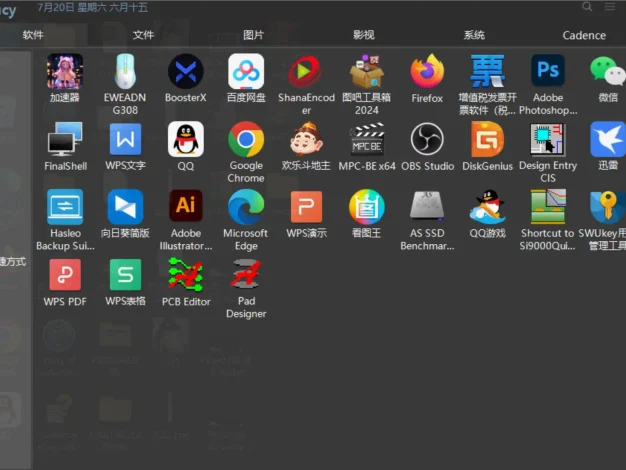Viewport: 626px width, 470px height.
Task: Launch Design Entry CIS
Action: pyautogui.click(x=548, y=139)
